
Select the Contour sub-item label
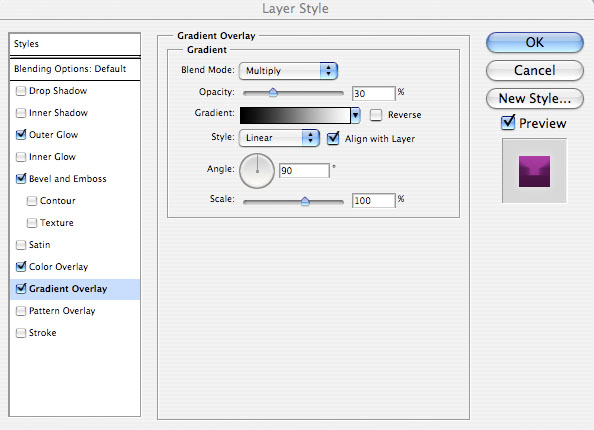58,201
